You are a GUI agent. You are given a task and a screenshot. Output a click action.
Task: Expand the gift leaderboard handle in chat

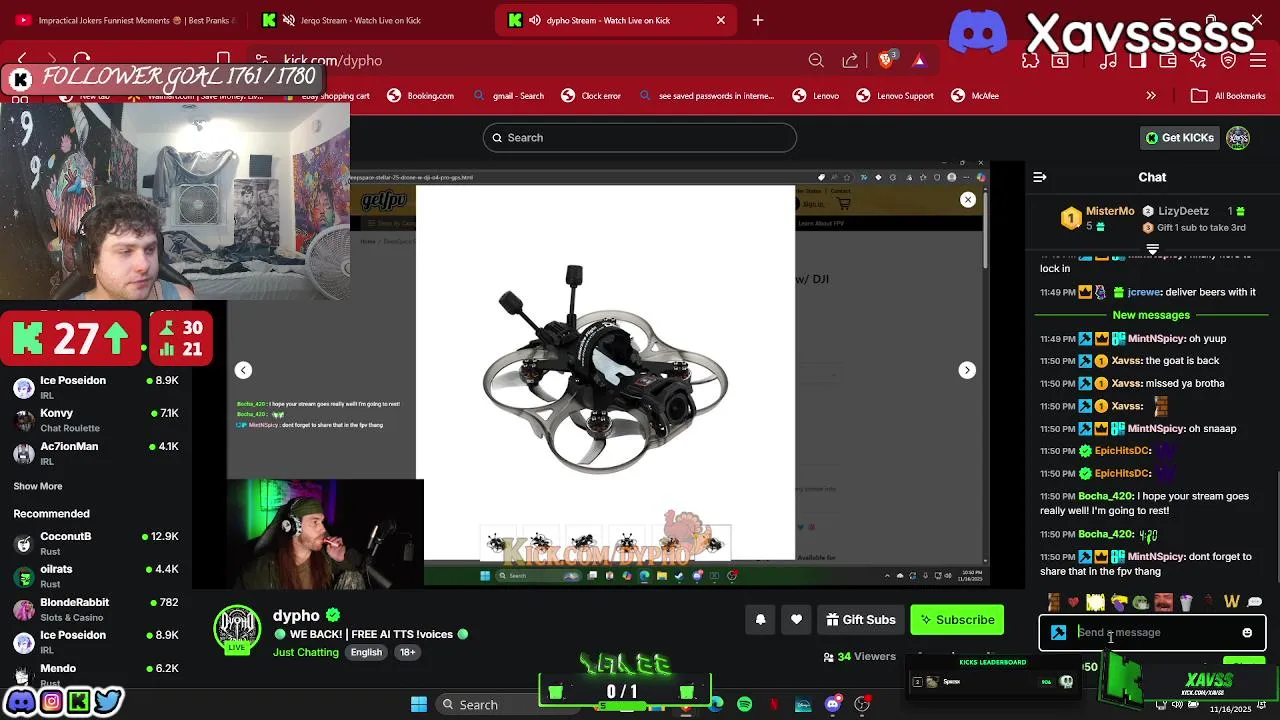pos(1152,247)
